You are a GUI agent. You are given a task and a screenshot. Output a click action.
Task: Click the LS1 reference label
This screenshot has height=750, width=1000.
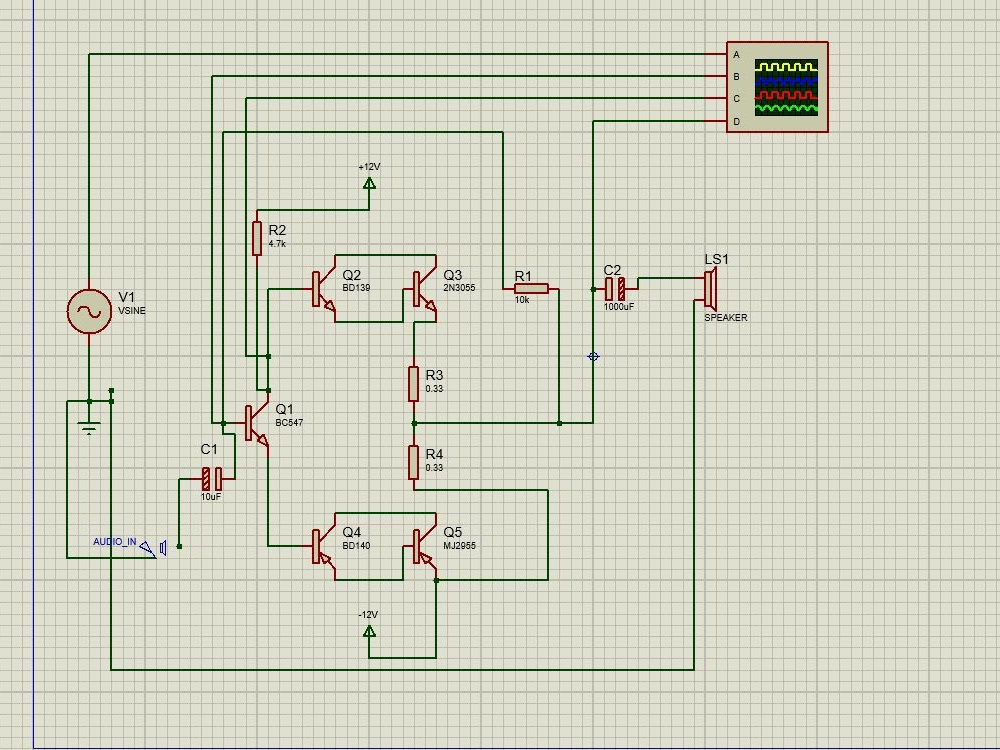tap(716, 260)
